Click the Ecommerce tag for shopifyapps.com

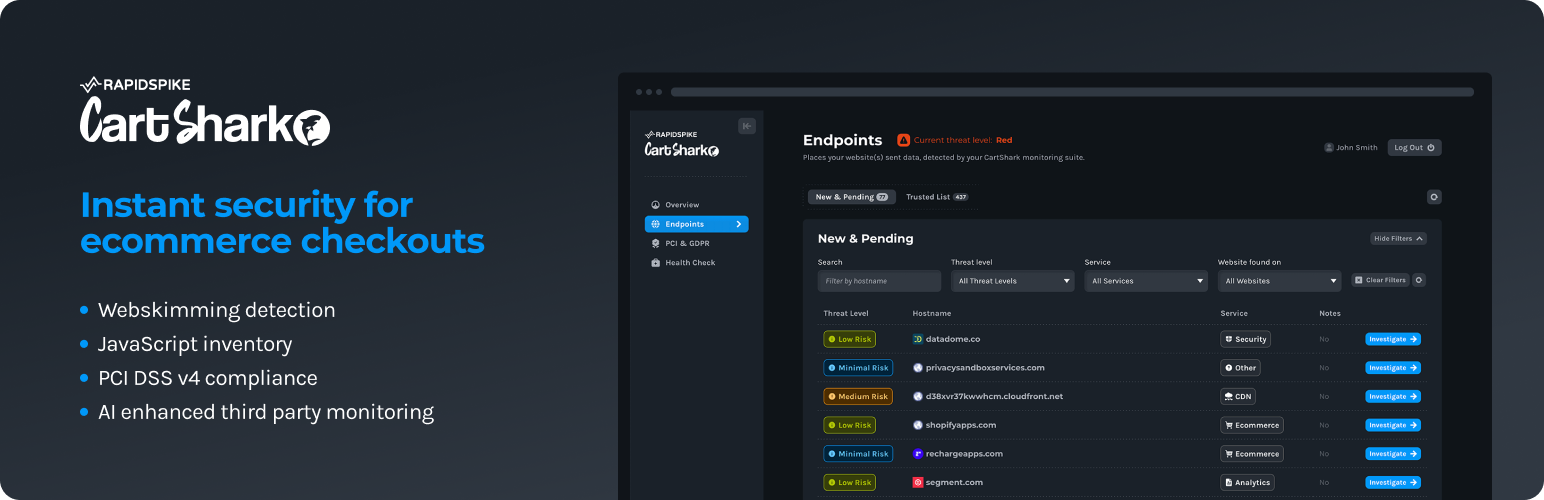pyautogui.click(x=1252, y=425)
